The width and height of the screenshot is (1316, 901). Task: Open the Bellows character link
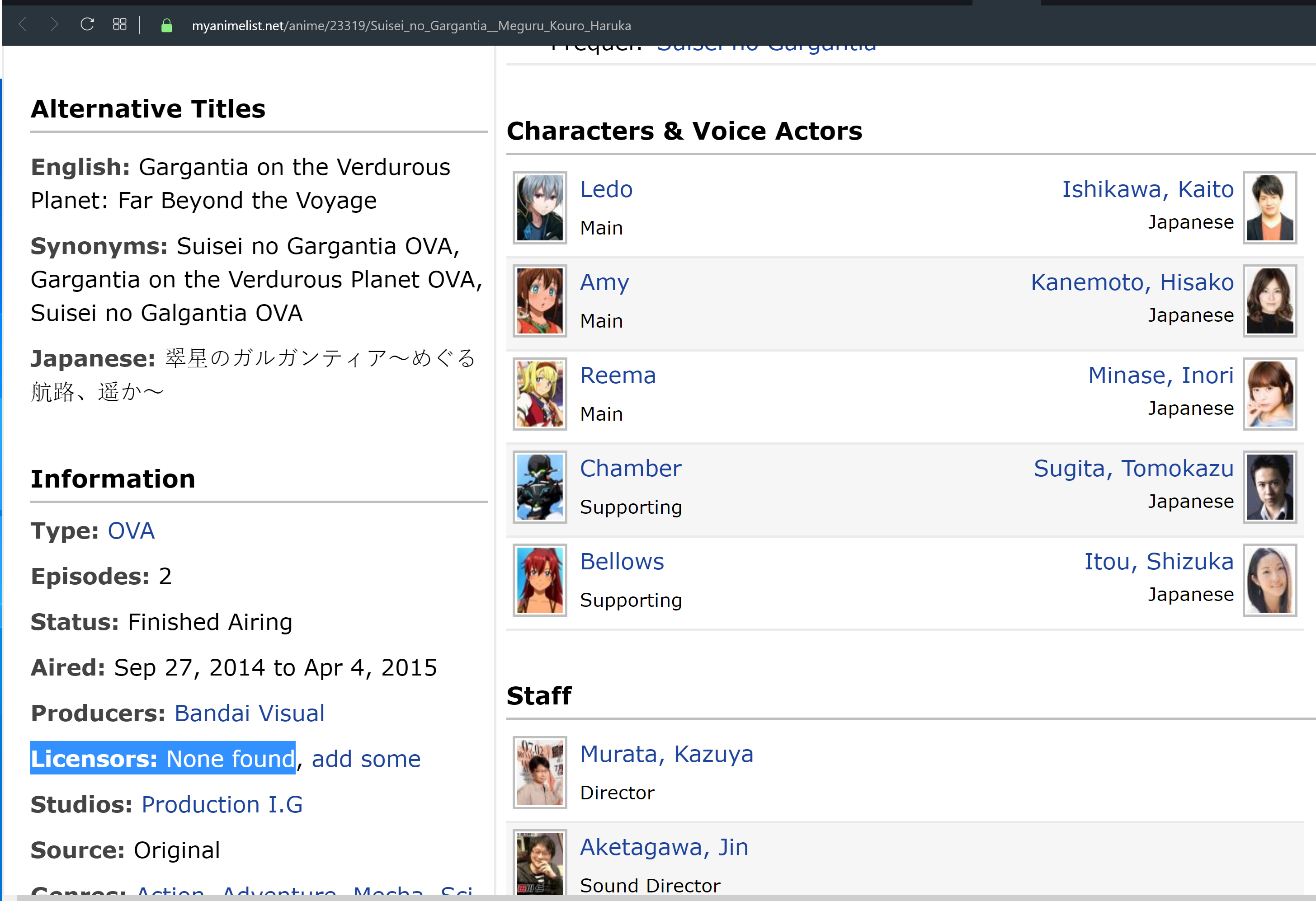[x=622, y=561]
